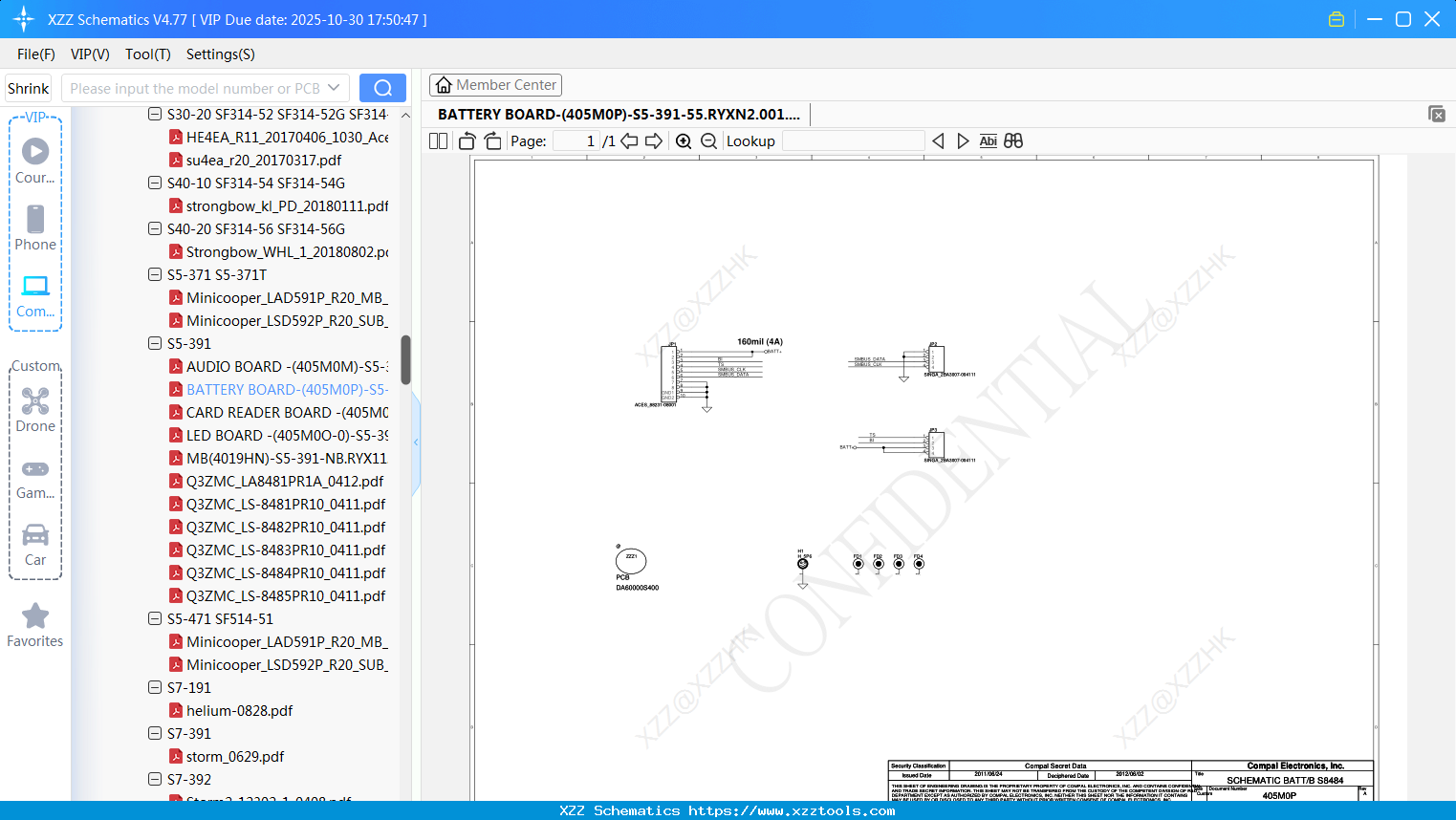Open Favorites from the sidebar

click(x=35, y=626)
